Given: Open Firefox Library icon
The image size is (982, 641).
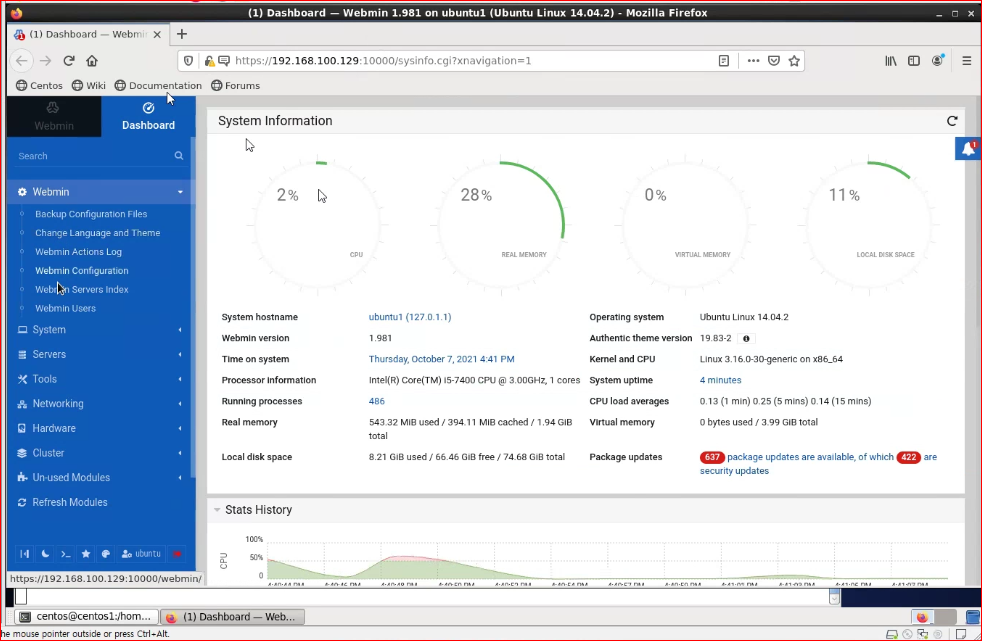Looking at the screenshot, I should [x=891, y=61].
